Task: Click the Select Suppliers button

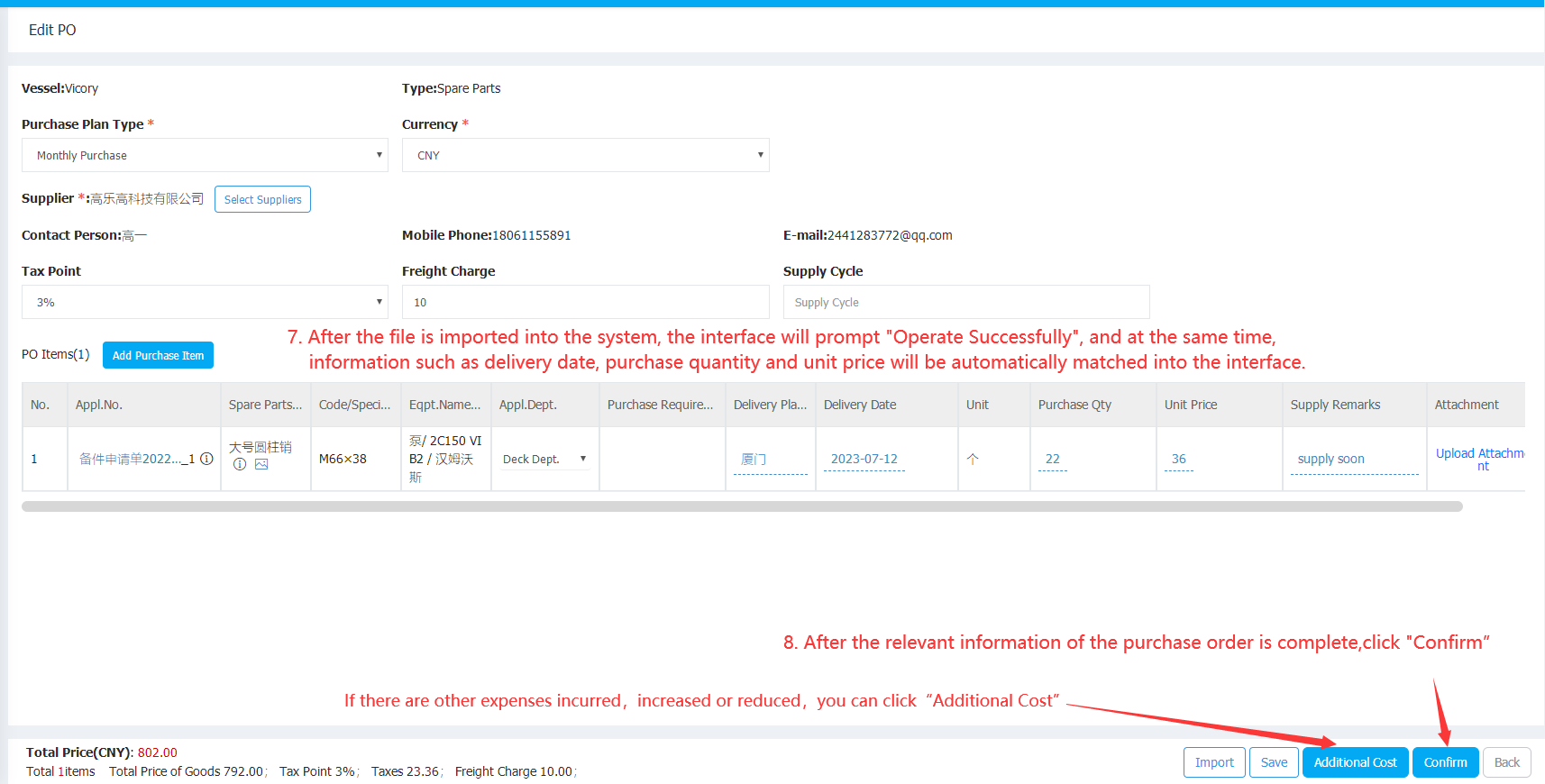Action: tap(262, 199)
